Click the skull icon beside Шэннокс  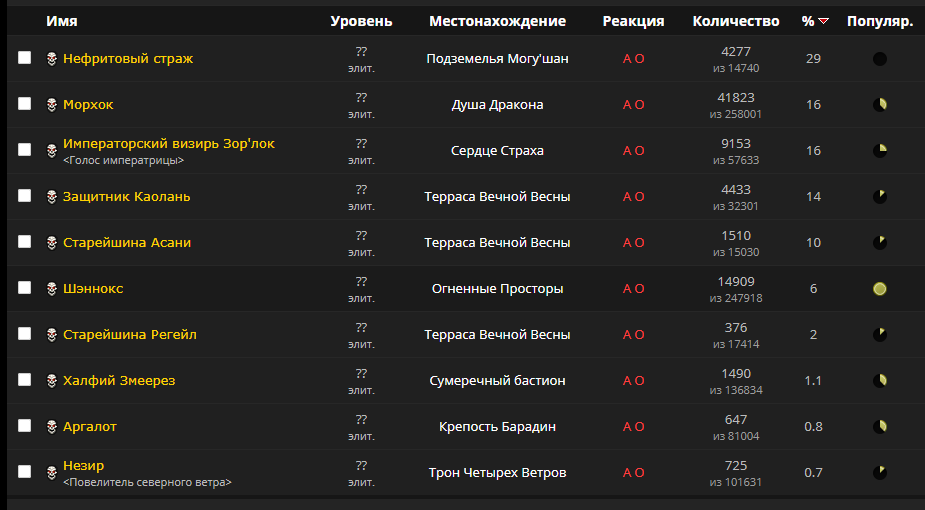coord(51,289)
